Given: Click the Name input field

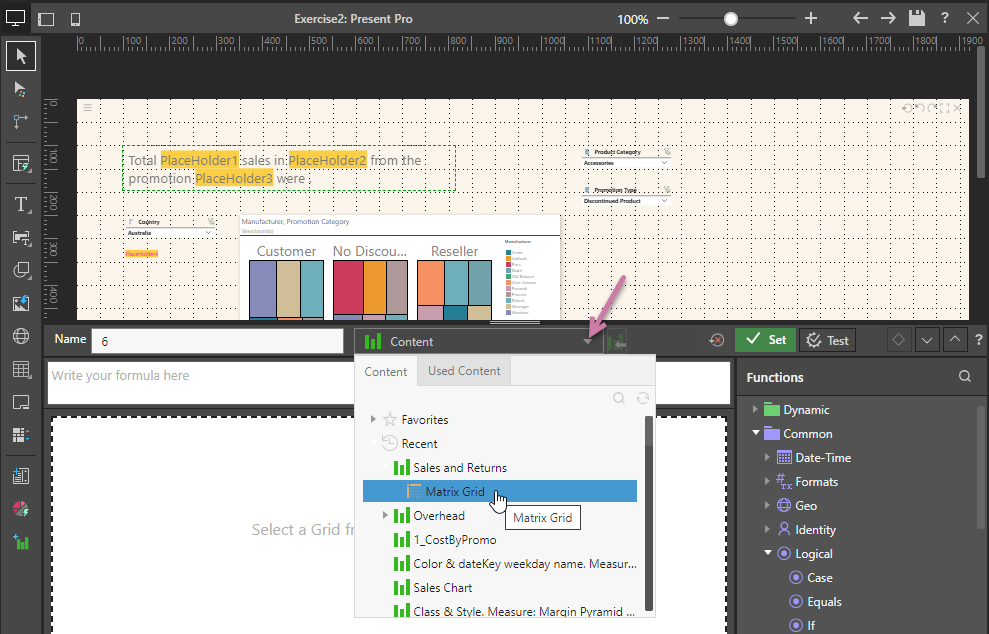Looking at the screenshot, I should (217, 341).
